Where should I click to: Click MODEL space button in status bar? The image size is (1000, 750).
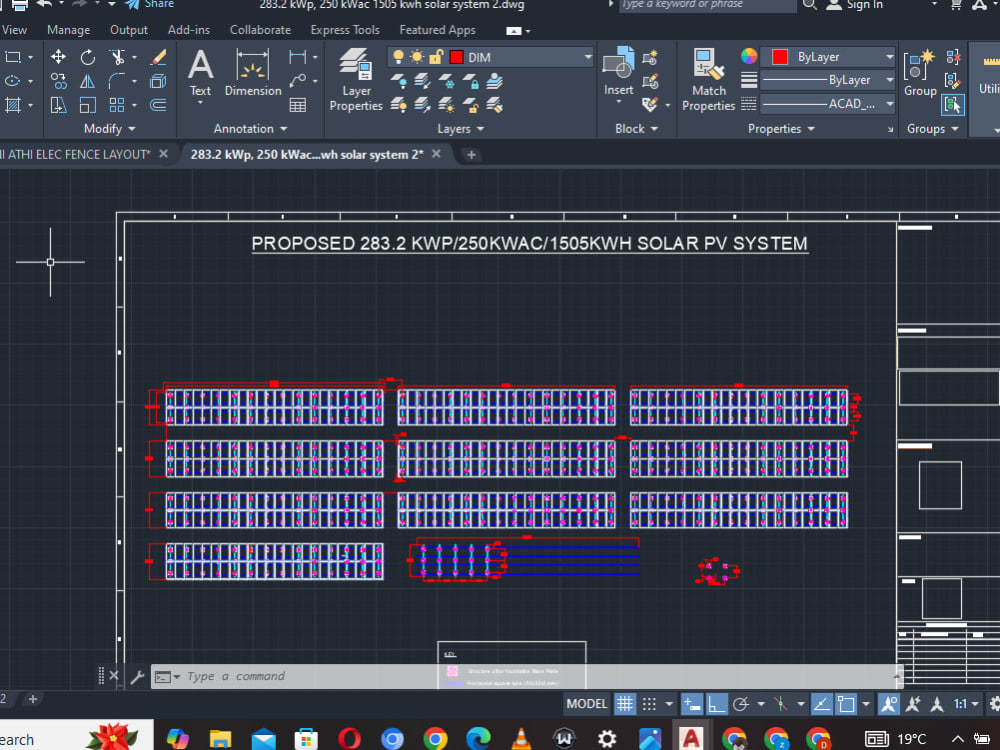(587, 704)
